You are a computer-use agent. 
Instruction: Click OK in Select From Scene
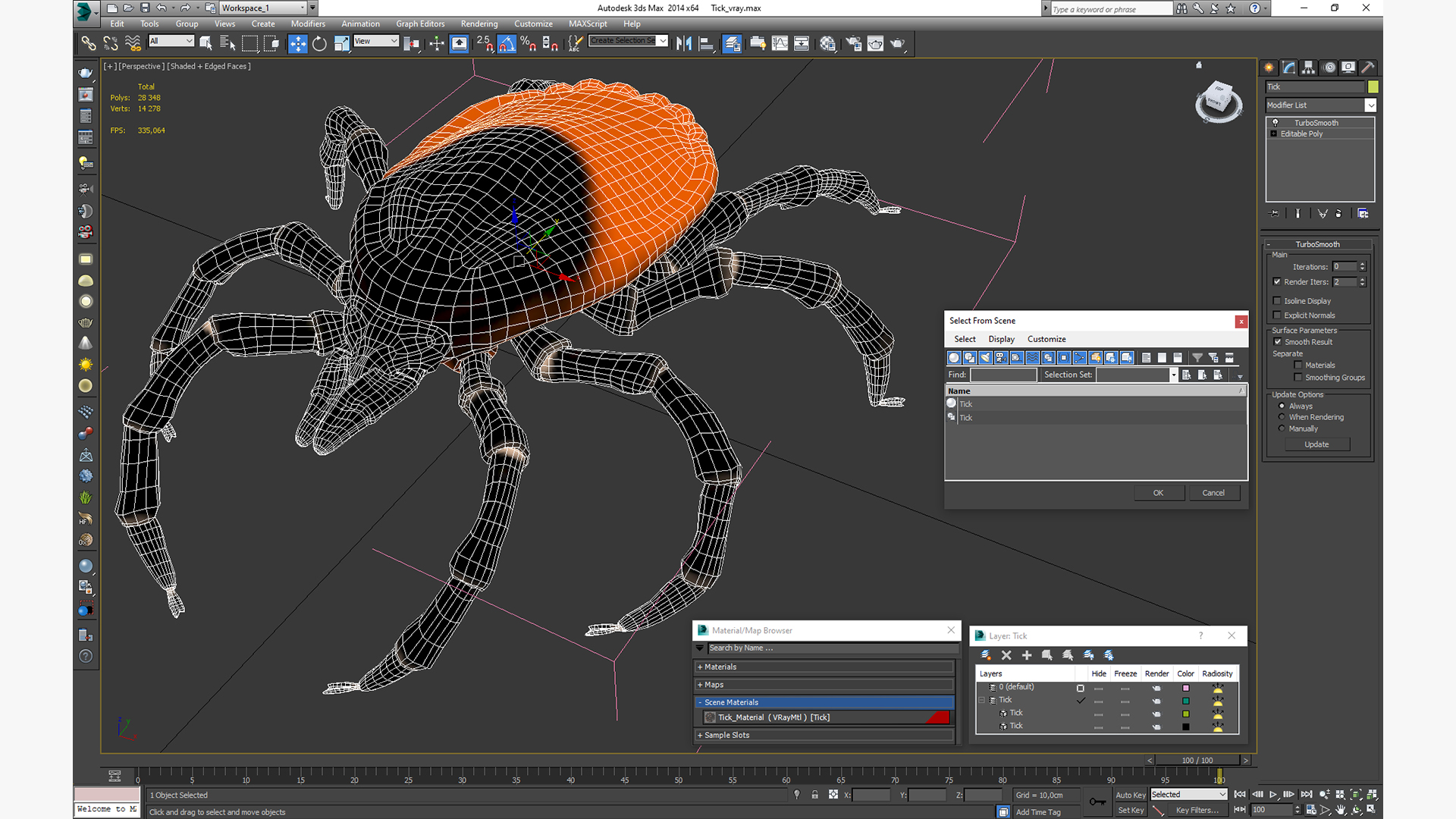click(x=1158, y=494)
